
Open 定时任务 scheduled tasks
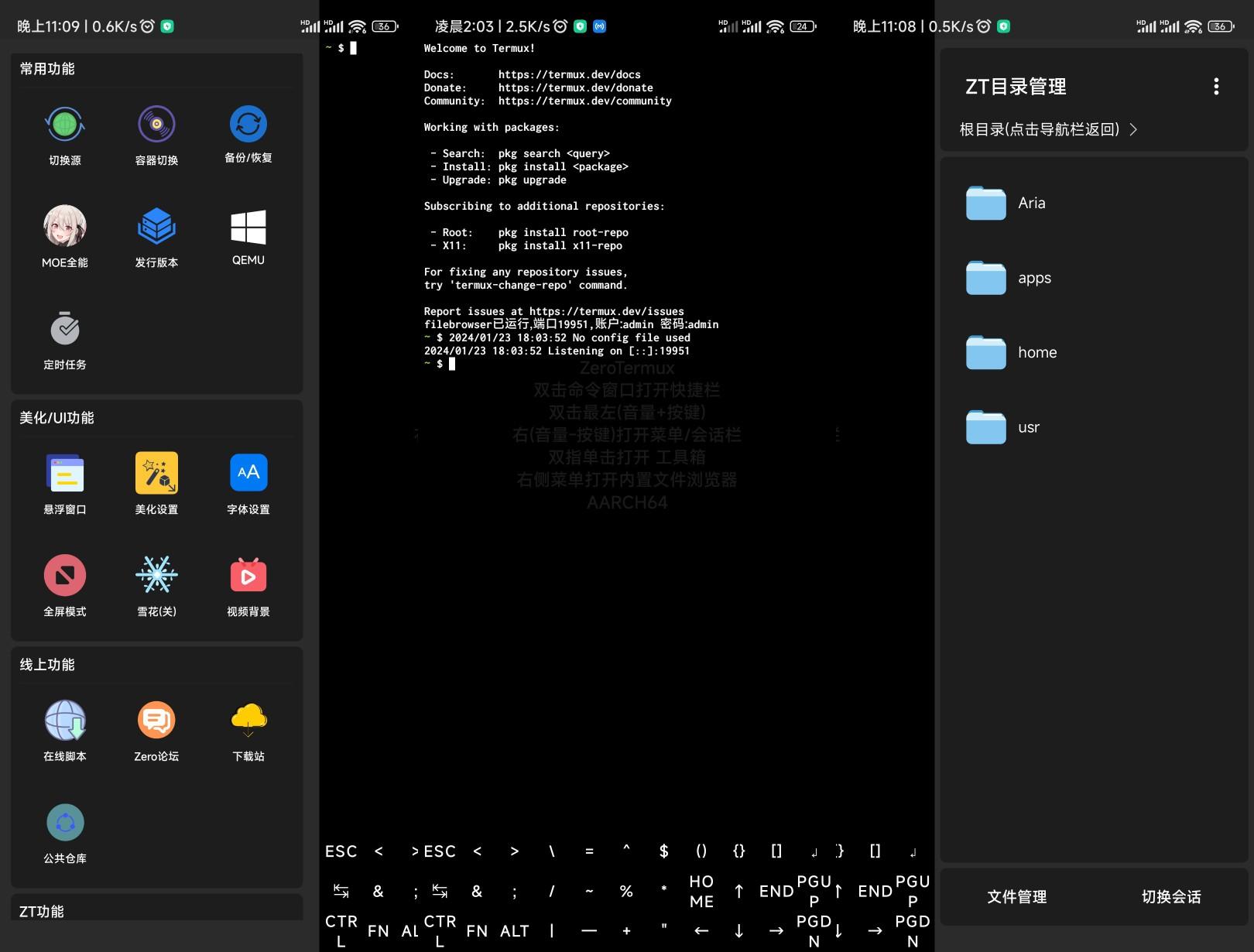pyautogui.click(x=65, y=339)
